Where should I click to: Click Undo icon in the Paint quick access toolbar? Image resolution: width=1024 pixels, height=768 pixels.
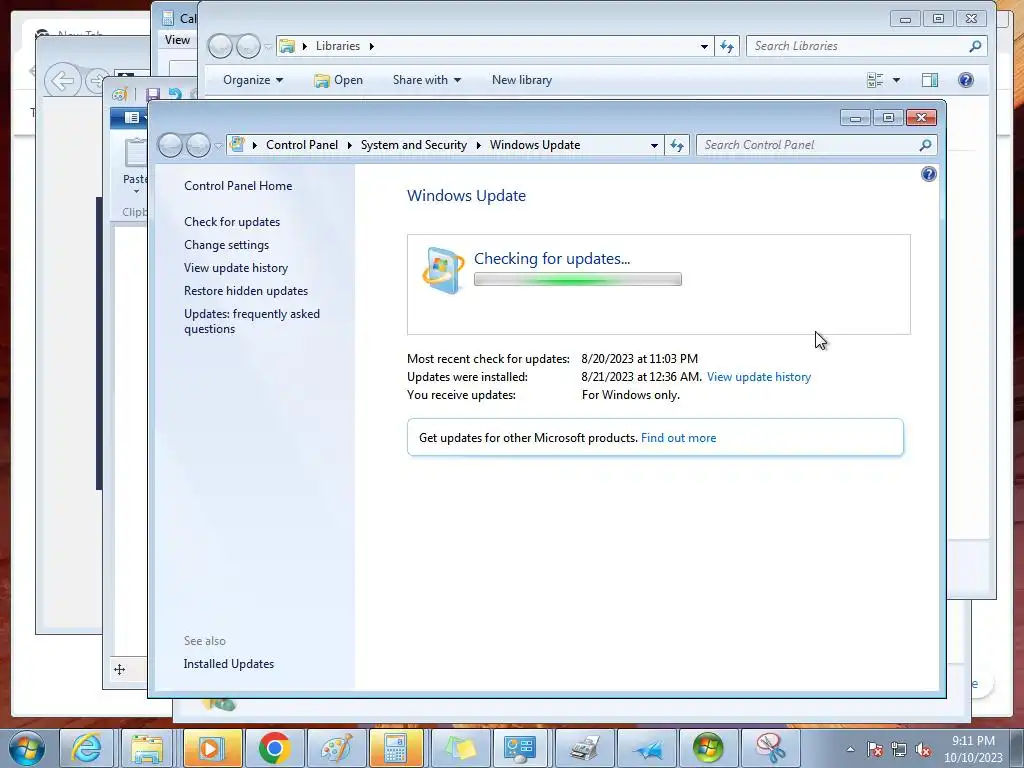(x=175, y=95)
